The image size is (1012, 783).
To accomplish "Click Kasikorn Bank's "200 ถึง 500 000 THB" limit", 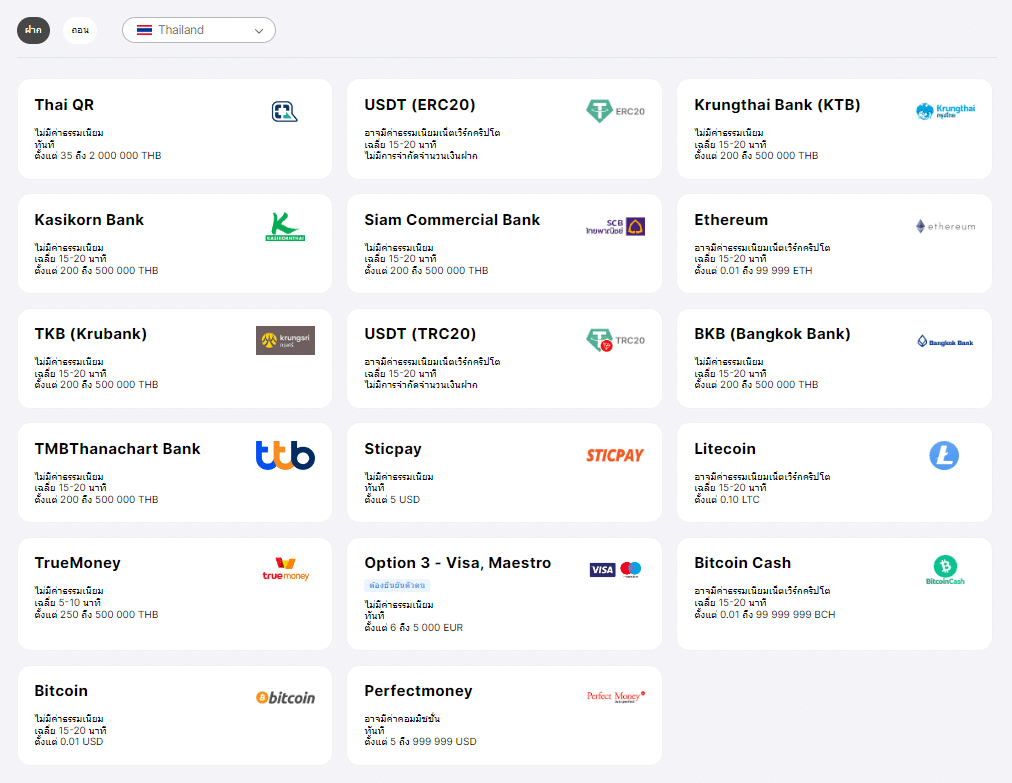I will [x=109, y=270].
